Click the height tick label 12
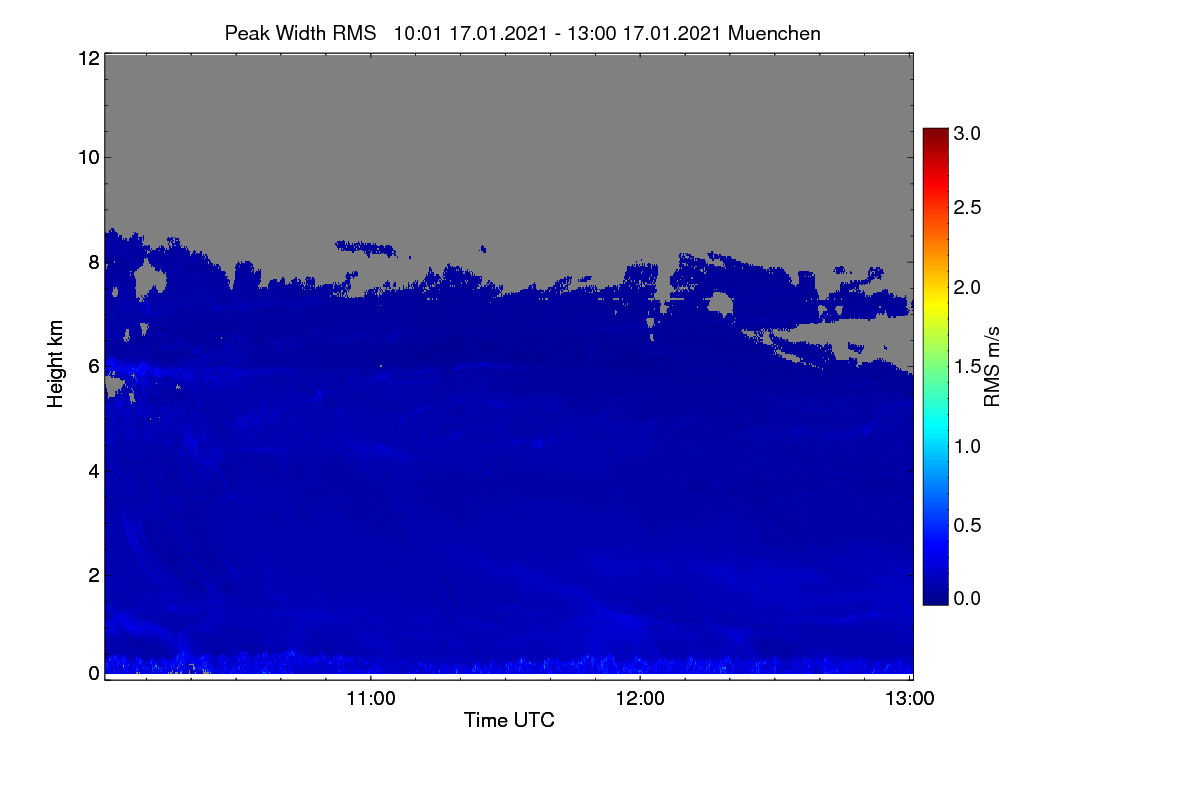 point(88,58)
